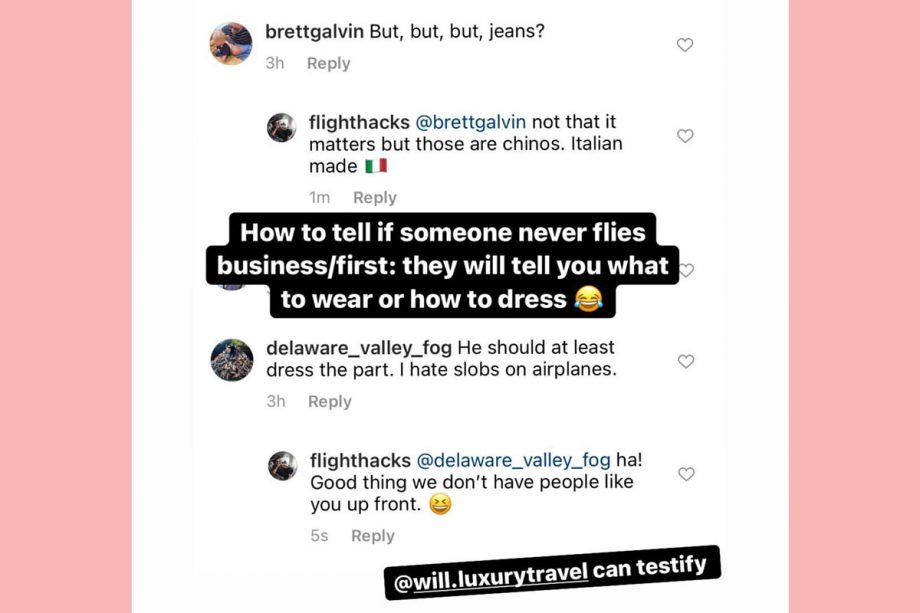Open flighthacks username on chinos reply

click(x=360, y=122)
